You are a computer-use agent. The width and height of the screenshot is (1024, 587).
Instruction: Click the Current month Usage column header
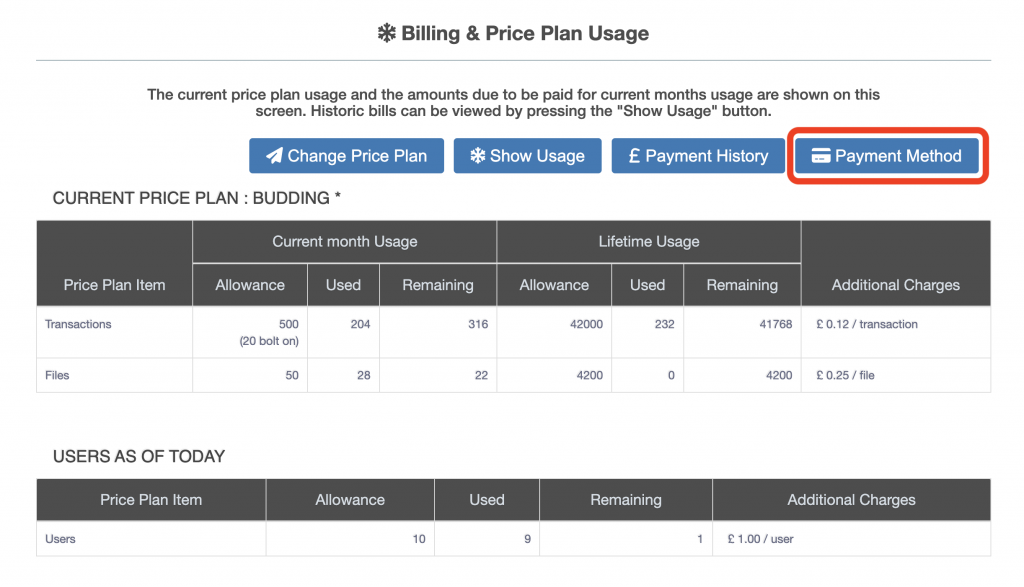(x=344, y=241)
